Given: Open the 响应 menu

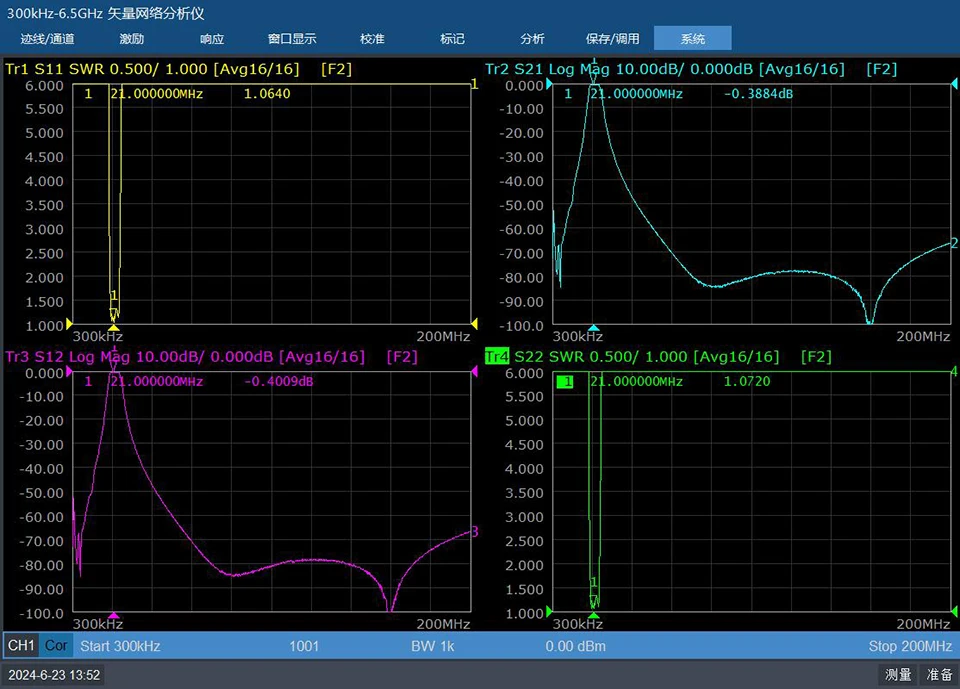Looking at the screenshot, I should click(212, 39).
